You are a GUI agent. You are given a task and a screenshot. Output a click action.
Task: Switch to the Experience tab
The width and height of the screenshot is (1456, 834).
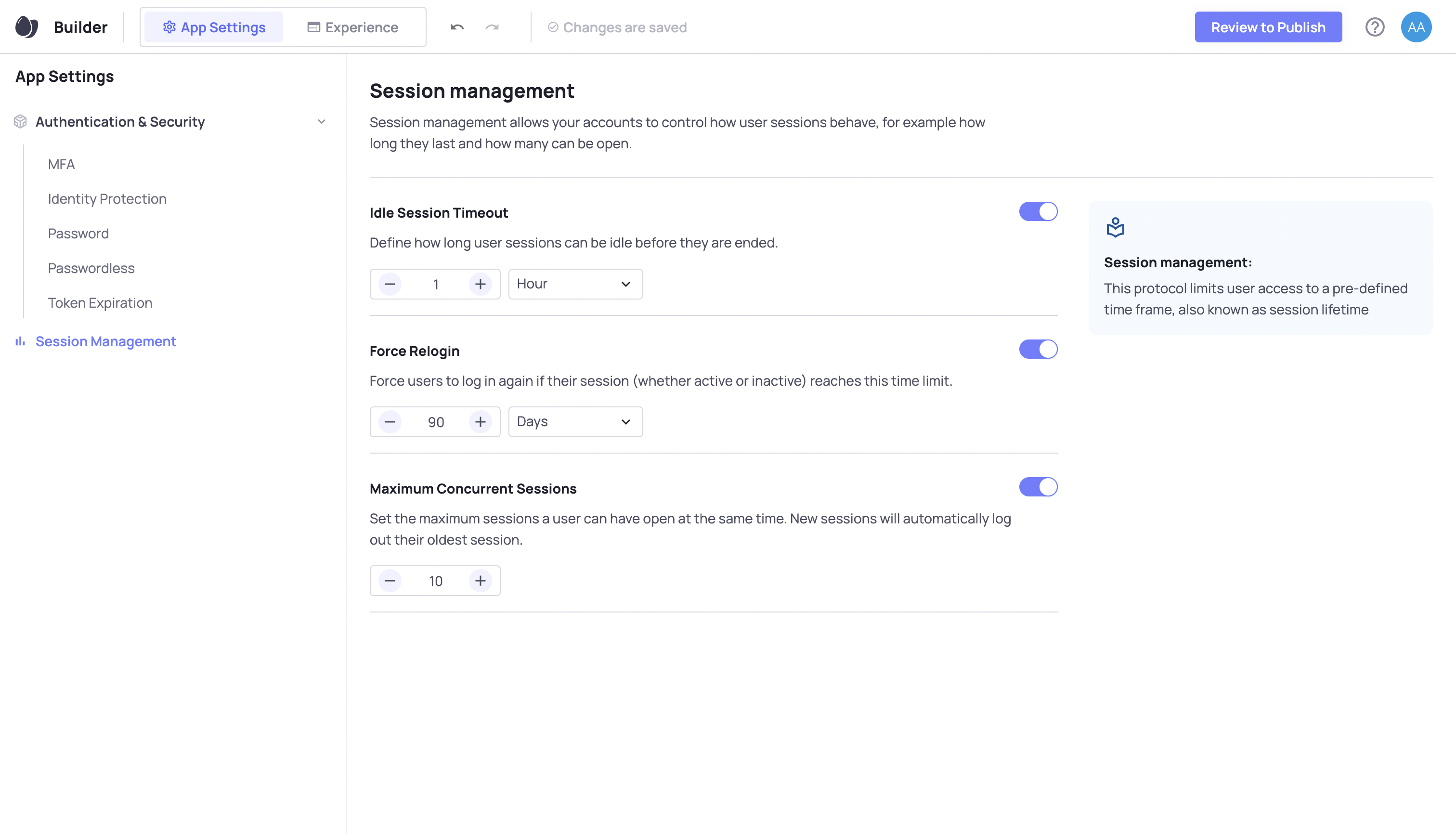(353, 27)
